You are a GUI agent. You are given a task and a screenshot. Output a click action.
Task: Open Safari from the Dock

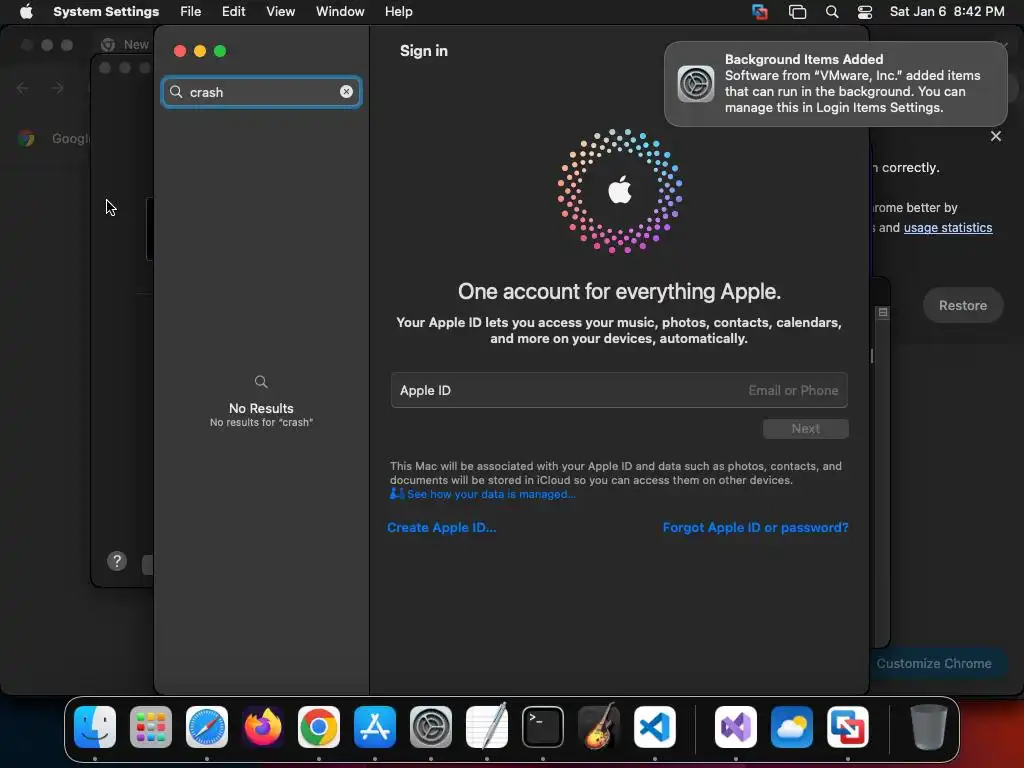[207, 726]
